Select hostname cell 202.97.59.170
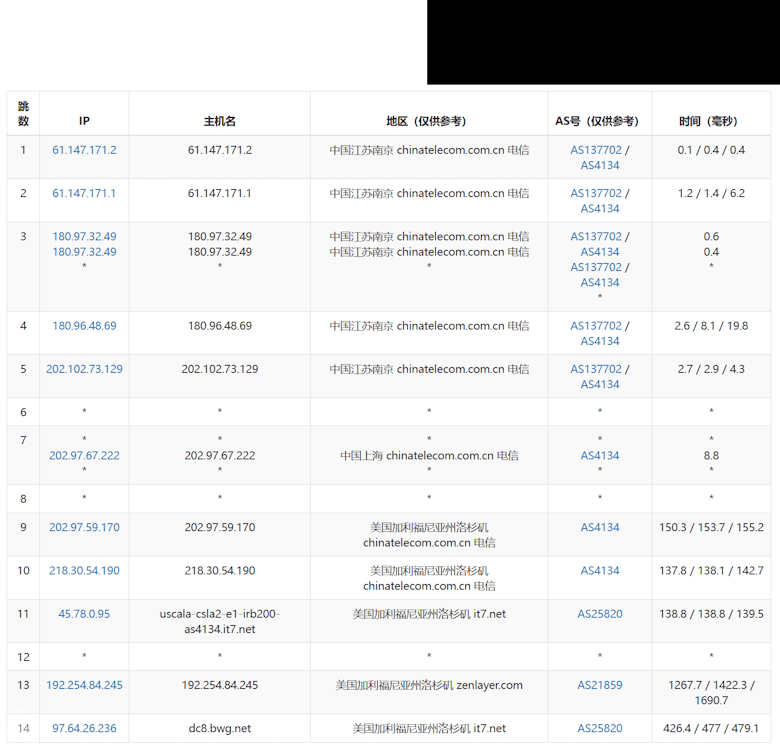The height and width of the screenshot is (752, 780). (x=219, y=528)
